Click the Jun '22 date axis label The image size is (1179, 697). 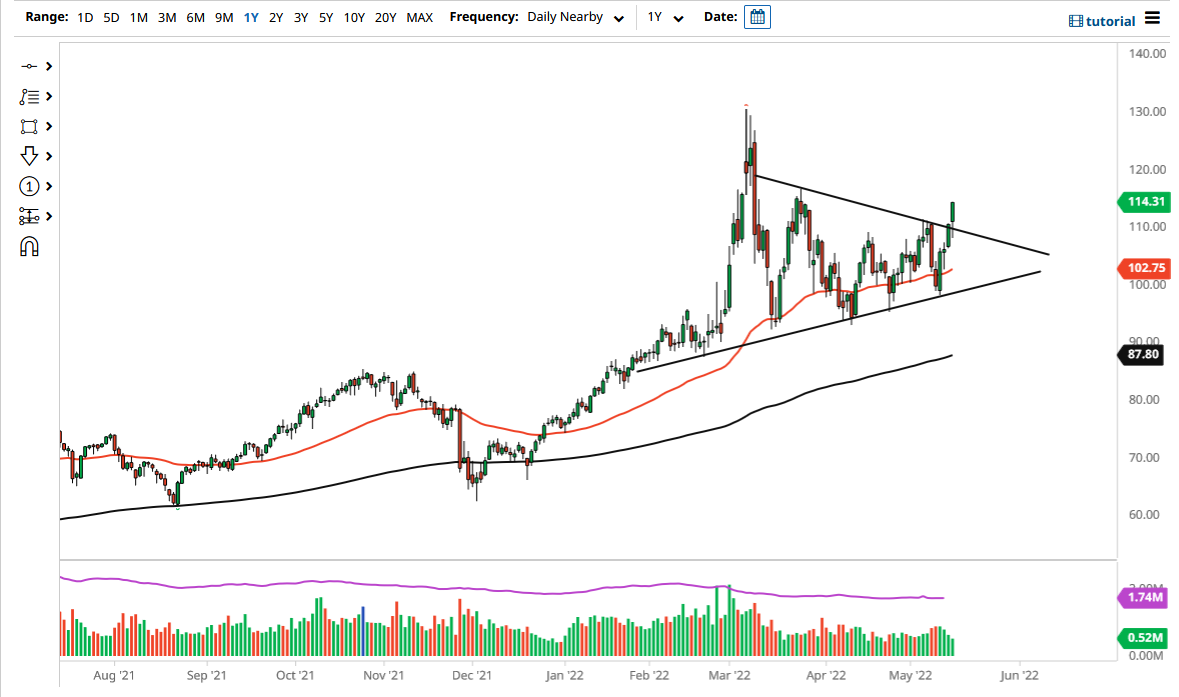pyautogui.click(x=1020, y=675)
